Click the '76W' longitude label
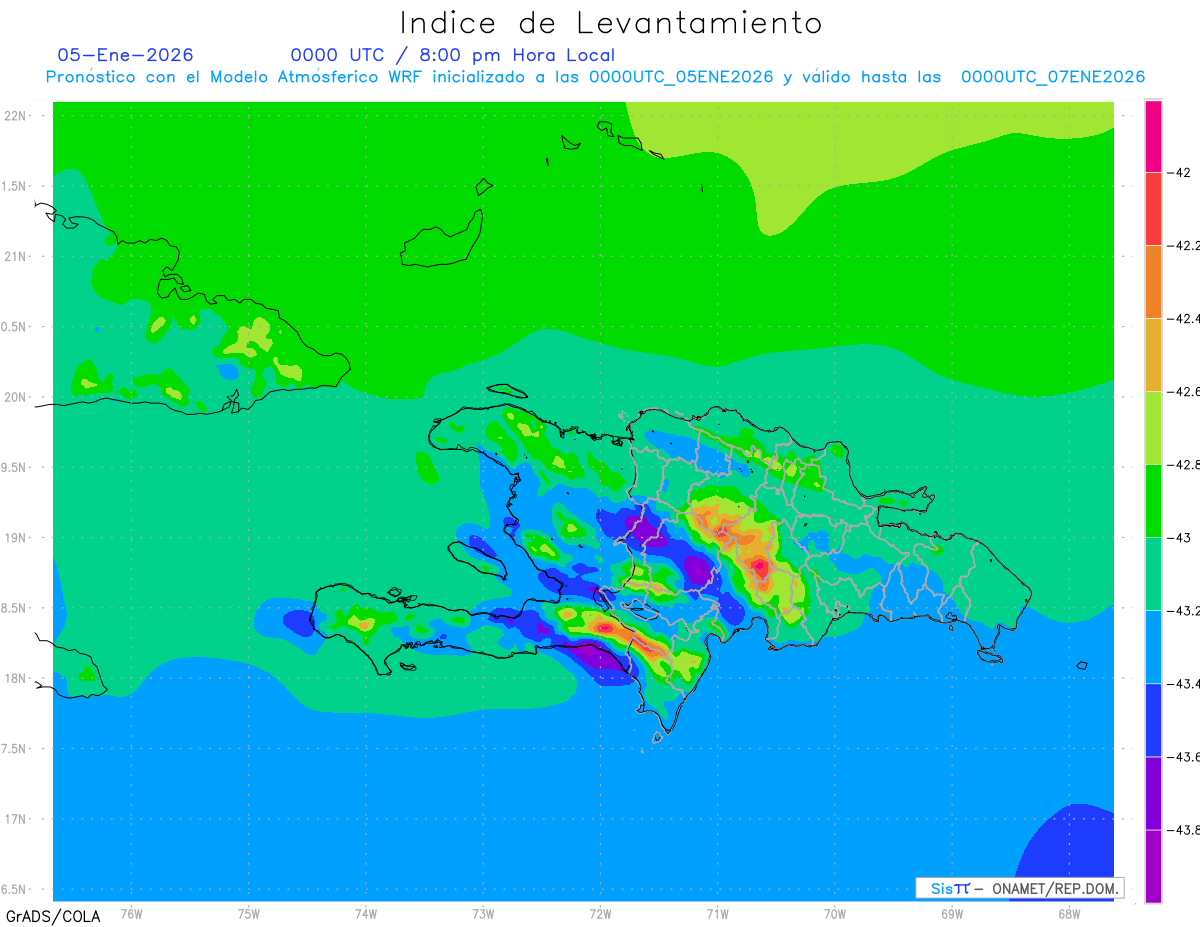This screenshot has width=1200, height=927. coord(131,913)
